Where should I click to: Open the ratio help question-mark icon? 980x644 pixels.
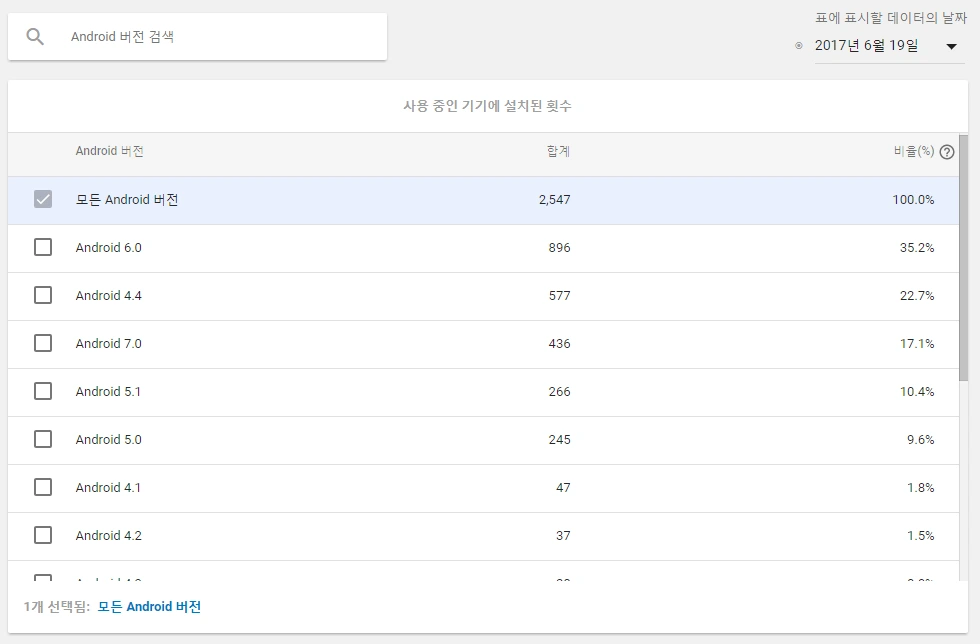pyautogui.click(x=947, y=152)
